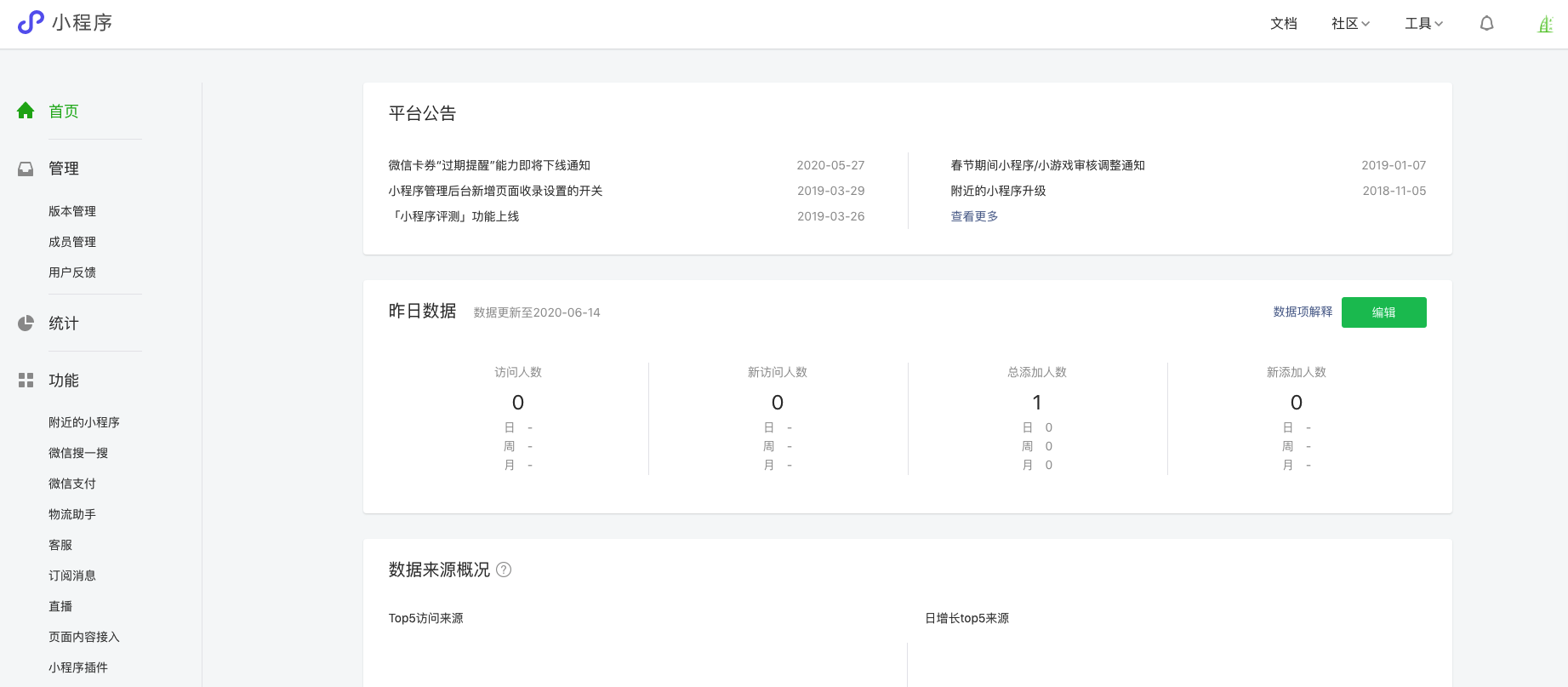Click the 新添加人数 label
The width and height of the screenshot is (1568, 687).
pyautogui.click(x=1297, y=372)
